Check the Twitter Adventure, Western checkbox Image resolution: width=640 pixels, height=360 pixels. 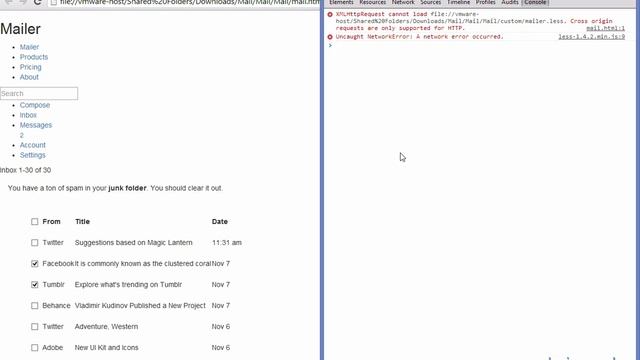click(x=35, y=327)
